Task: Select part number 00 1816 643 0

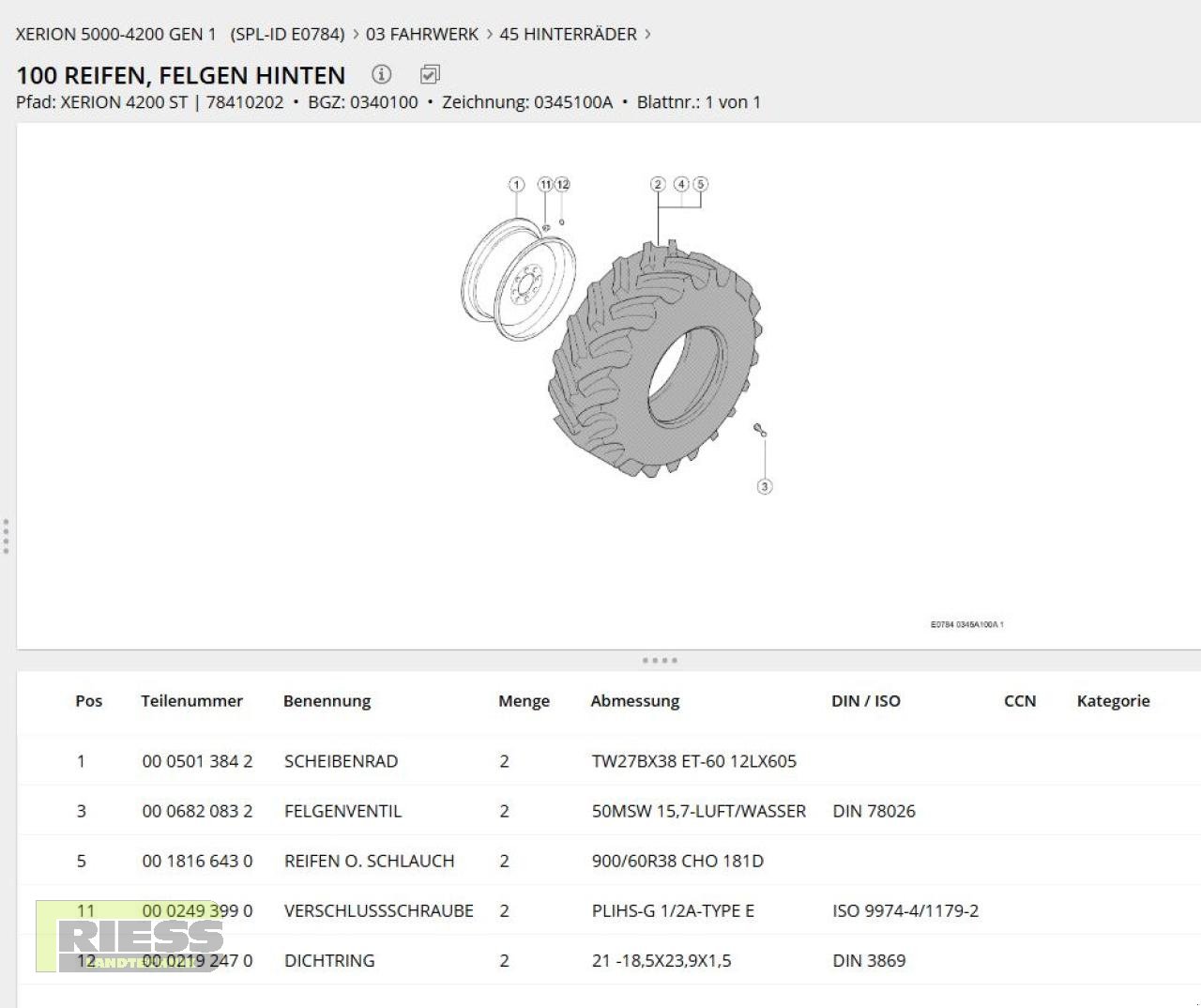Action: pos(197,861)
